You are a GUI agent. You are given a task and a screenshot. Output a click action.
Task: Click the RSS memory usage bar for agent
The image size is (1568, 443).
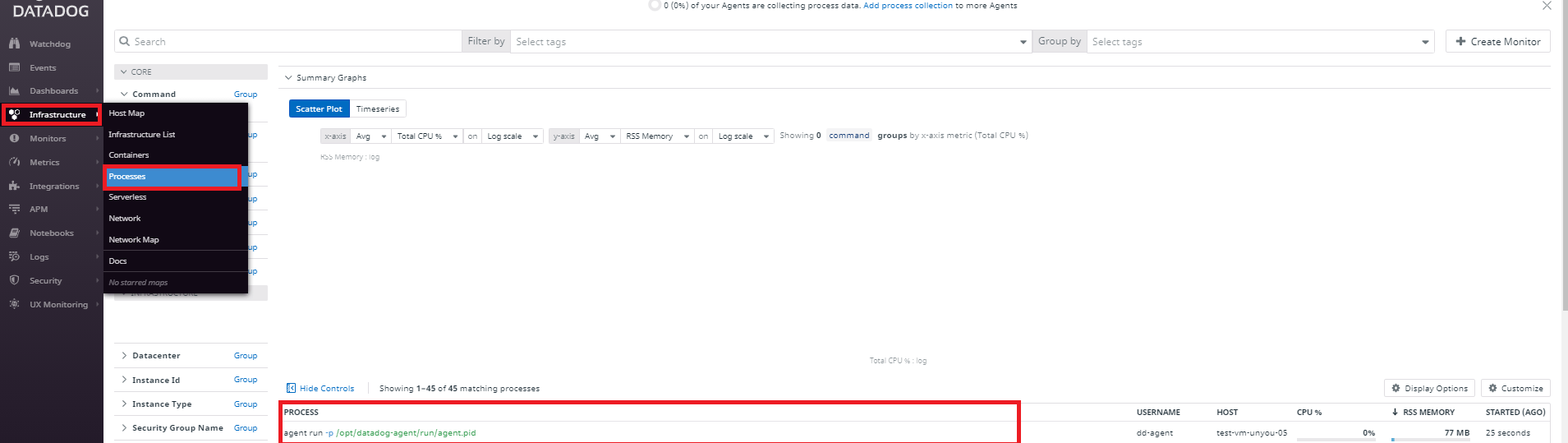point(1430,440)
